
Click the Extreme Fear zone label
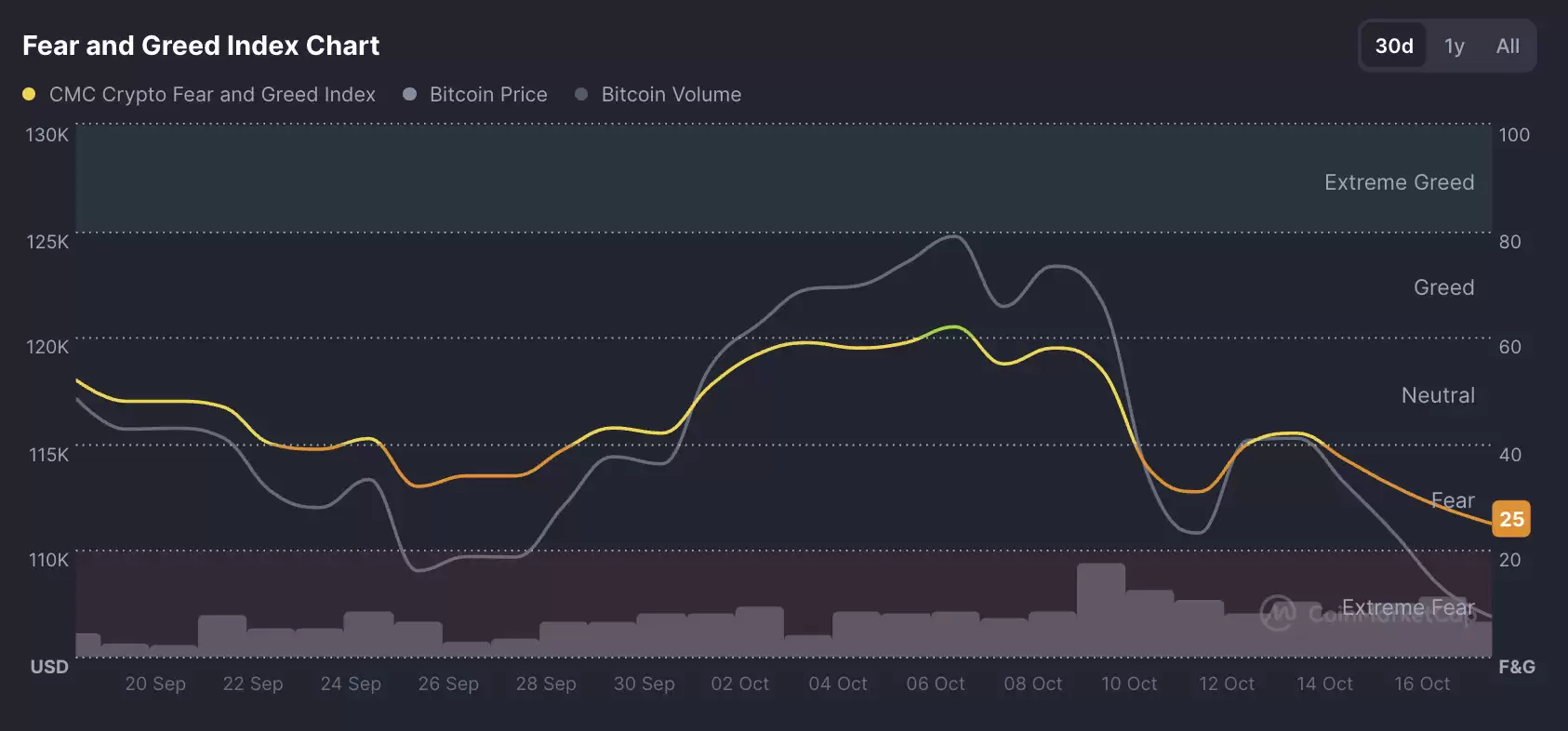click(1410, 606)
